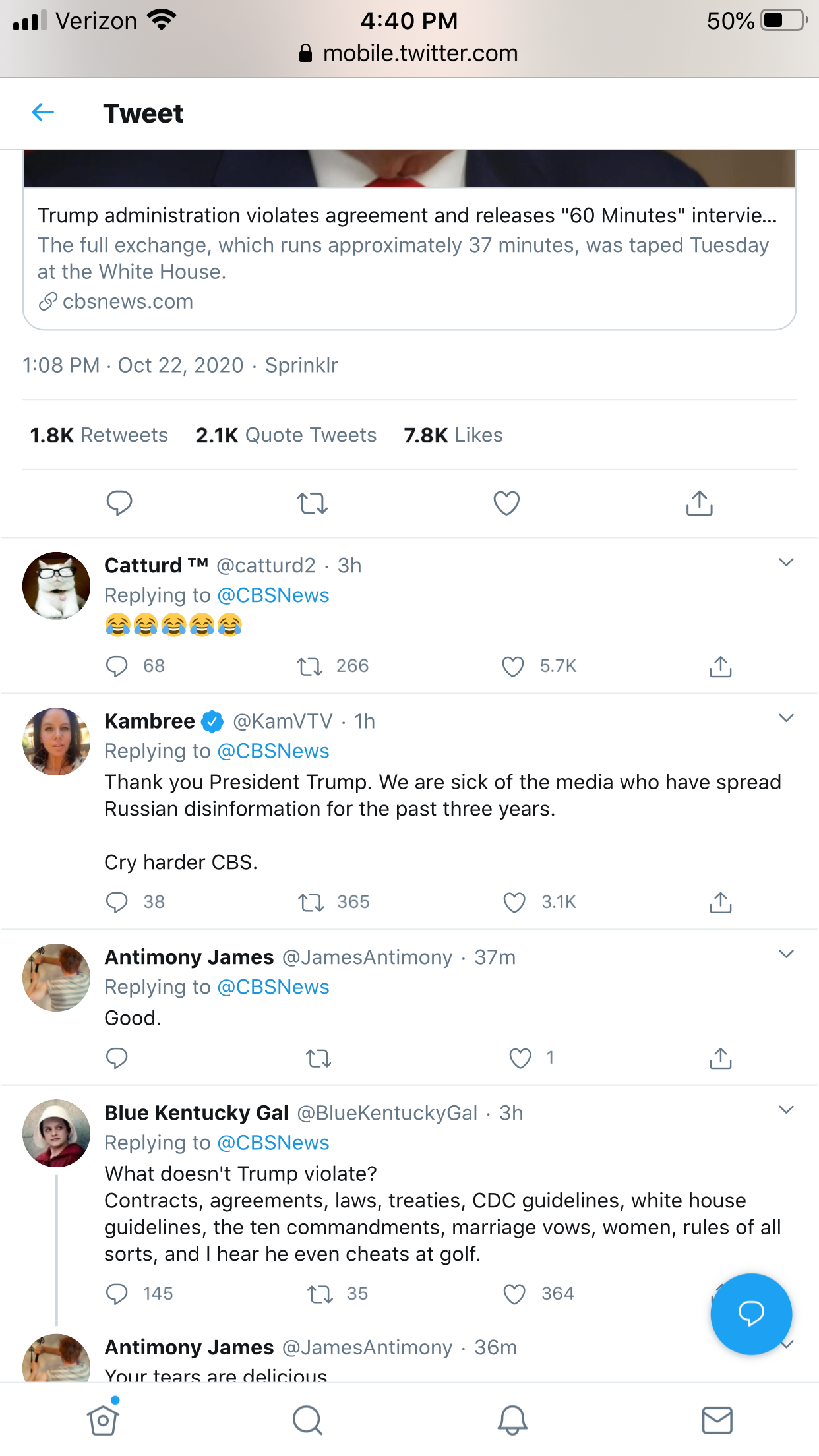Open chevron menu on Blue Kentucky Gal's reply
Viewport: 819px width, 1456px height.
786,1110
